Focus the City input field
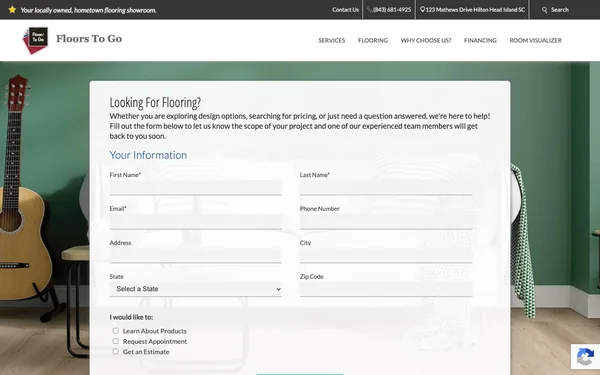 [x=386, y=255]
